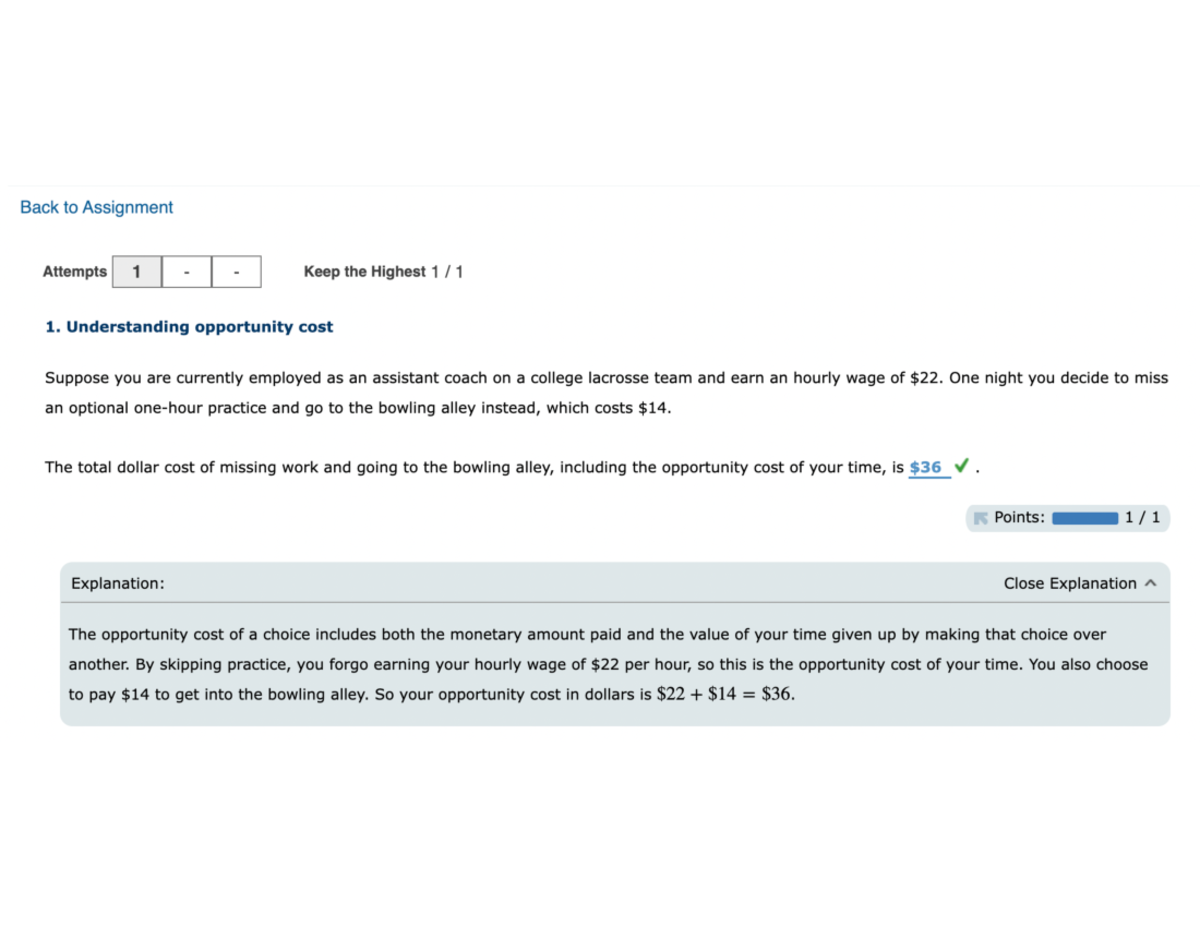
Task: Click the Keep the Highest 1 / 1 label
Action: pos(383,272)
